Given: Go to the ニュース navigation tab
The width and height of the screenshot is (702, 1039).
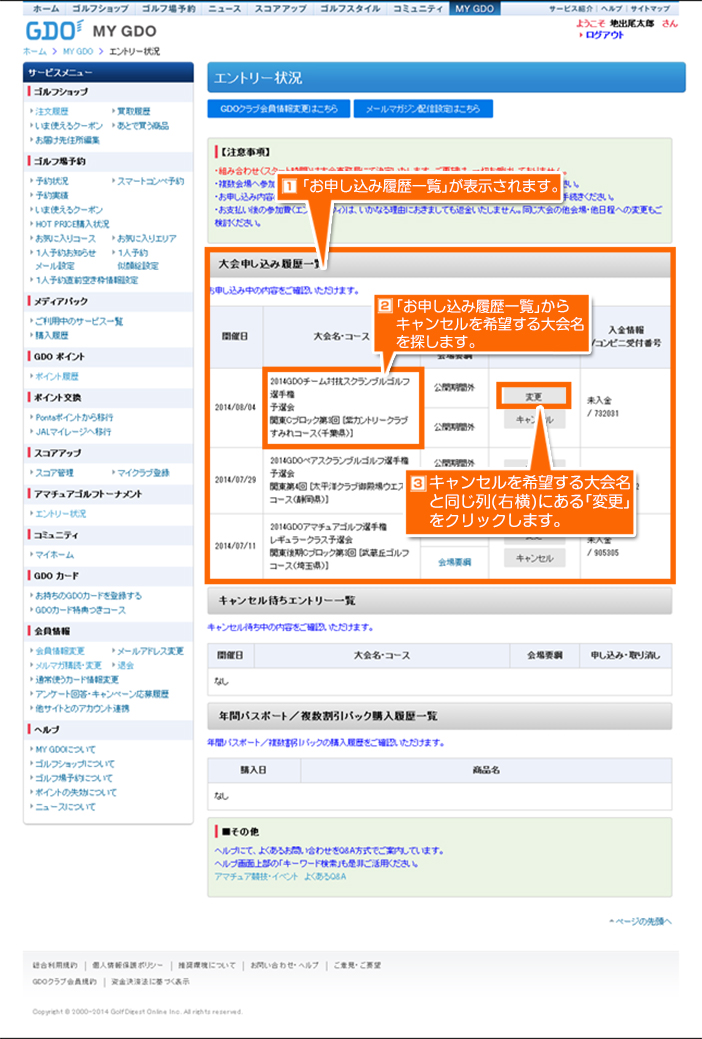Looking at the screenshot, I should tap(223, 9).
